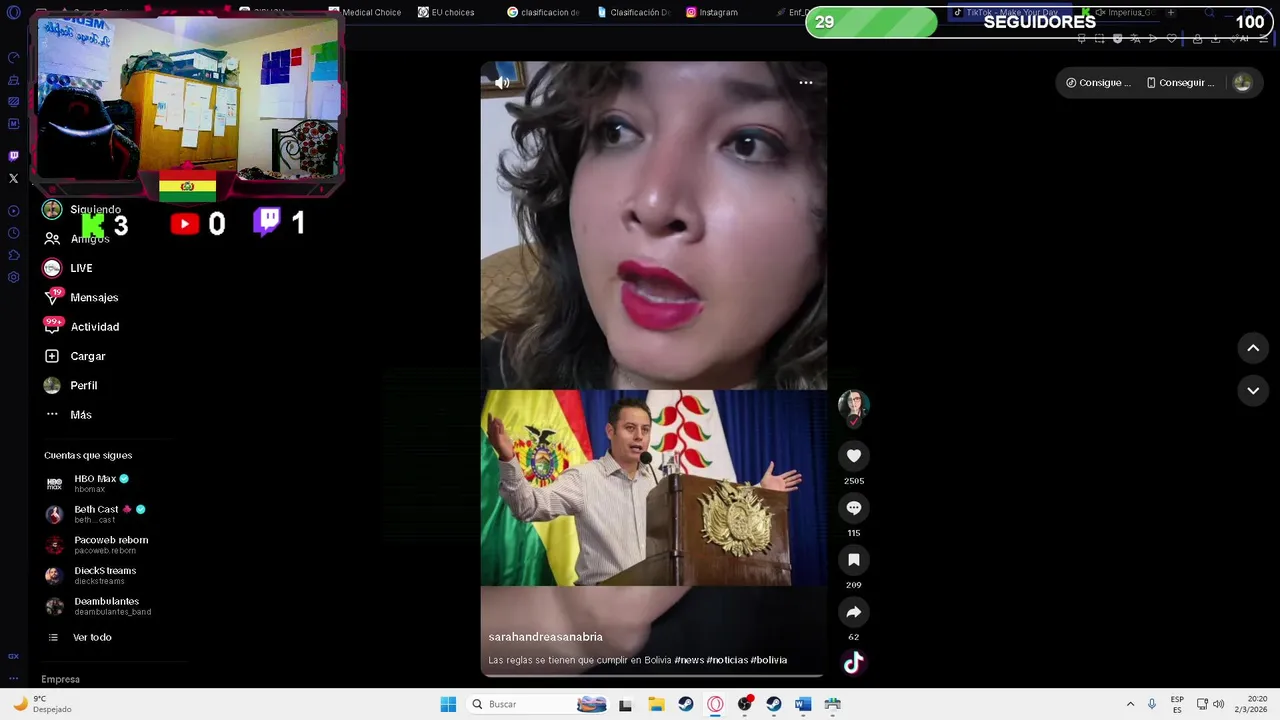Click the Opera logo menu button
Image resolution: width=1280 pixels, height=720 pixels.
click(x=13, y=13)
